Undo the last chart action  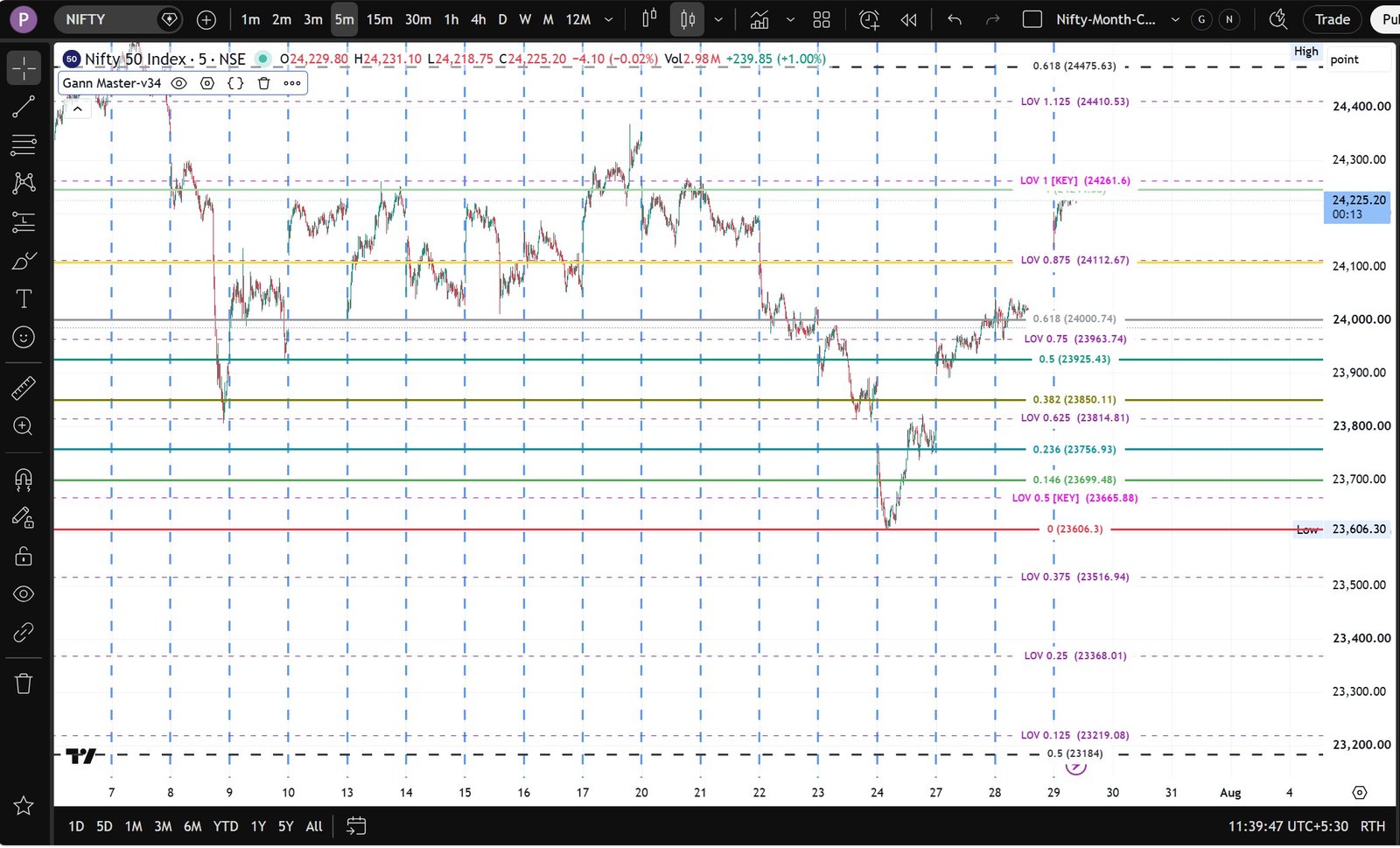[x=955, y=19]
